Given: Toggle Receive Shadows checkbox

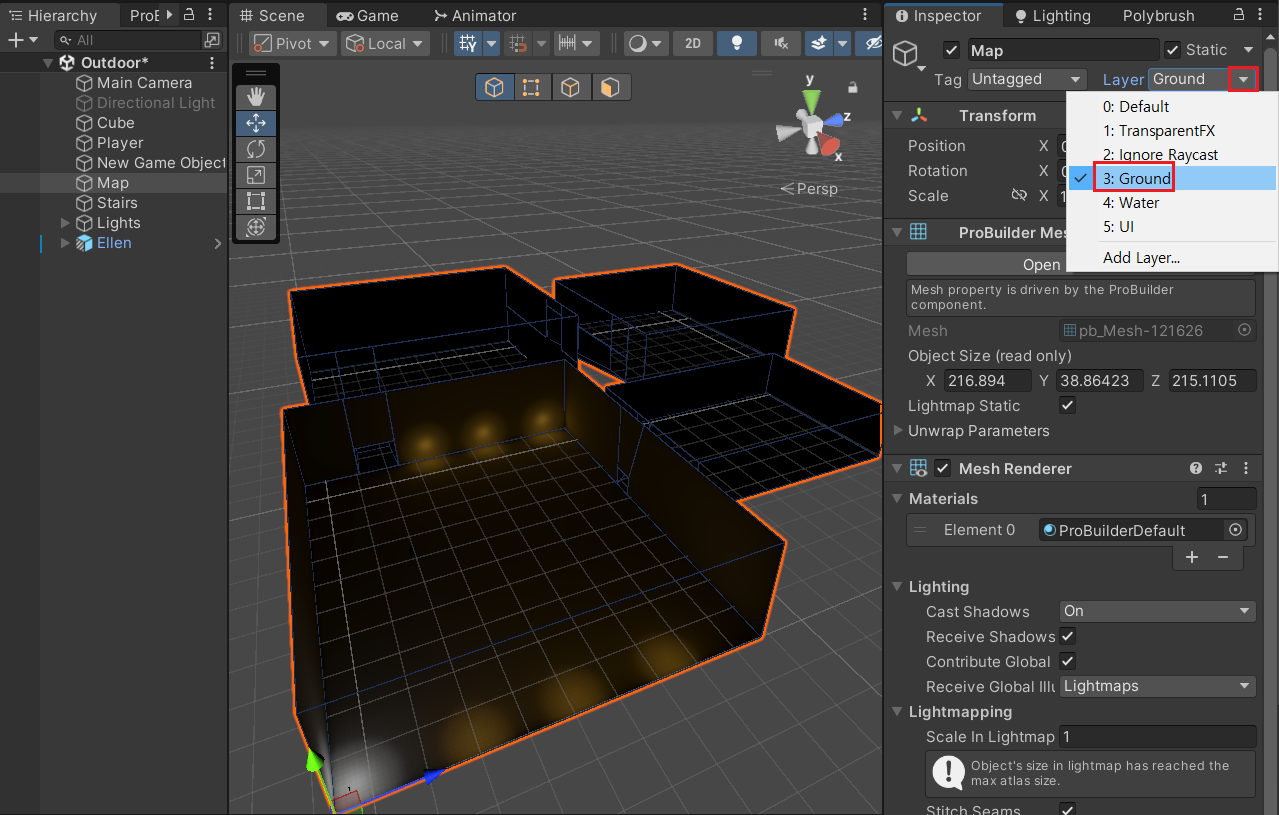Looking at the screenshot, I should click(1067, 636).
